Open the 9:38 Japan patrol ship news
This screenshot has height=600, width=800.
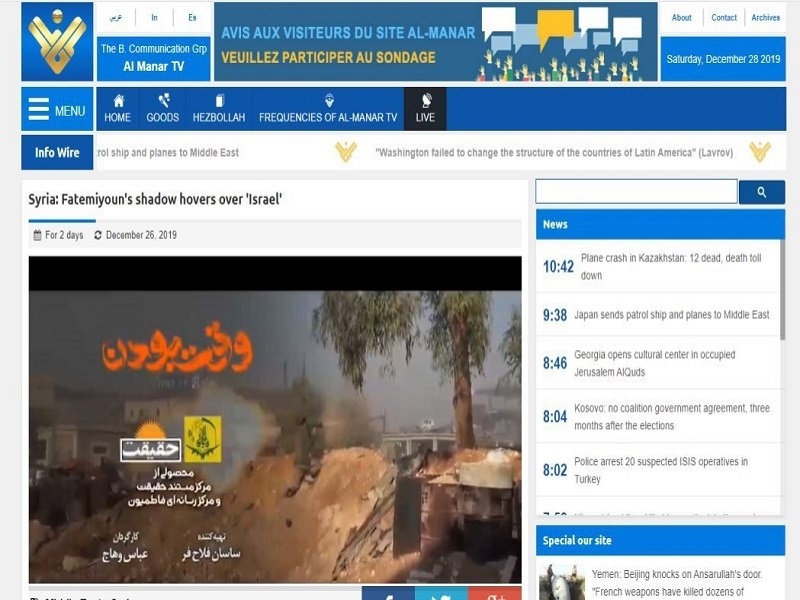point(658,315)
